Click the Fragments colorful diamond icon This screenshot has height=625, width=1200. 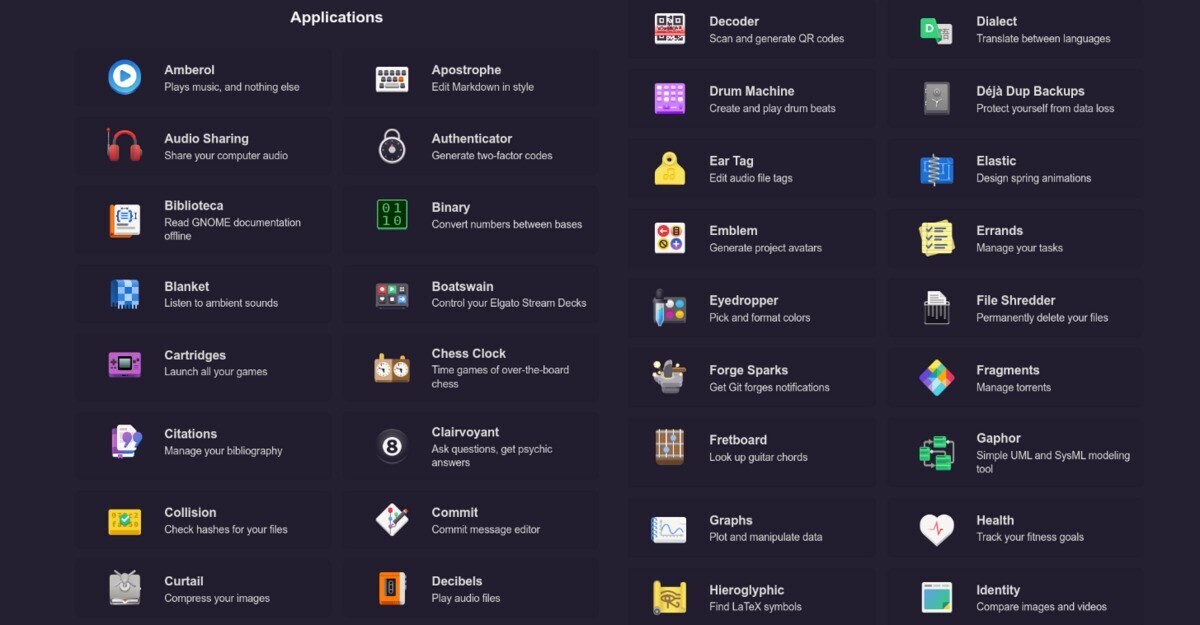click(x=937, y=377)
